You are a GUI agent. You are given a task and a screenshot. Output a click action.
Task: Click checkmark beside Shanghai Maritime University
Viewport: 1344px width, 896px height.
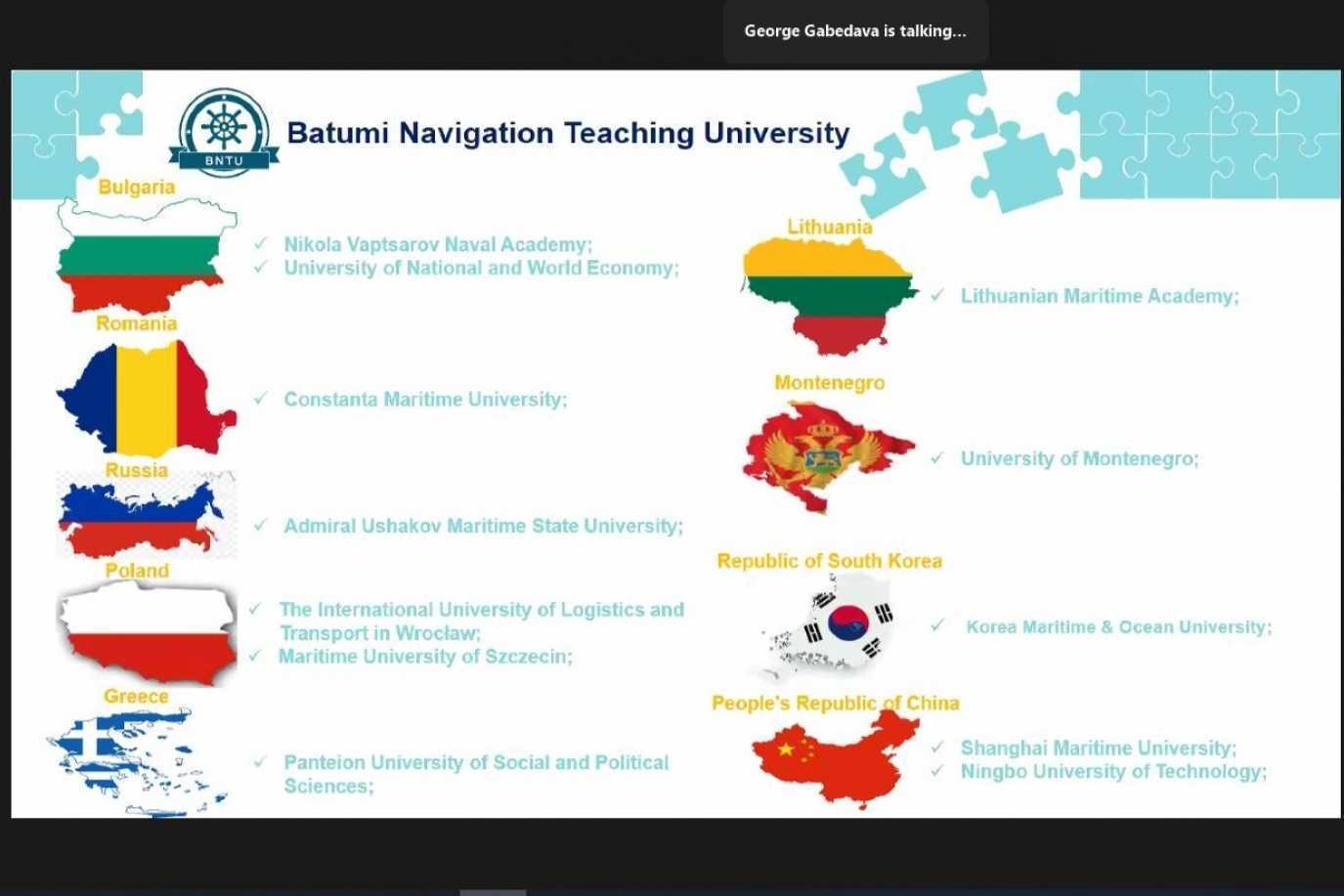pos(937,747)
